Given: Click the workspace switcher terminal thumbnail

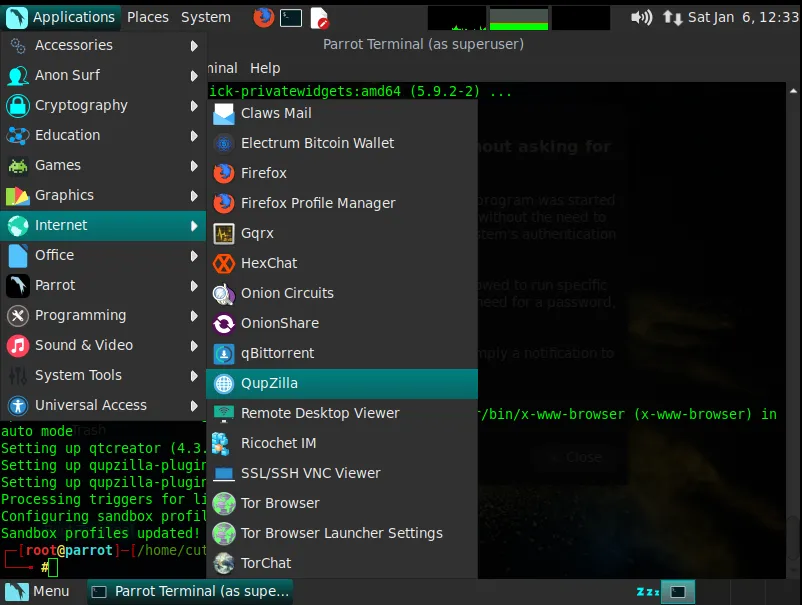Looking at the screenshot, I should click(x=678, y=592).
